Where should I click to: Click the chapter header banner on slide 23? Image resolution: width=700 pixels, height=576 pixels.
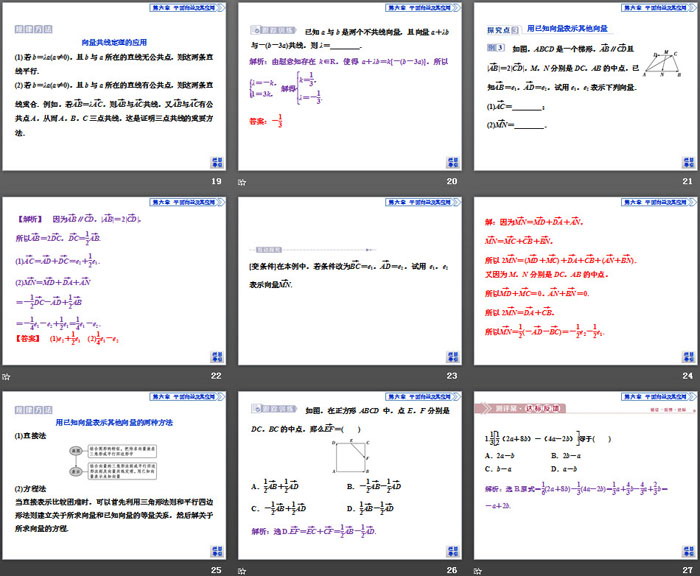point(423,202)
